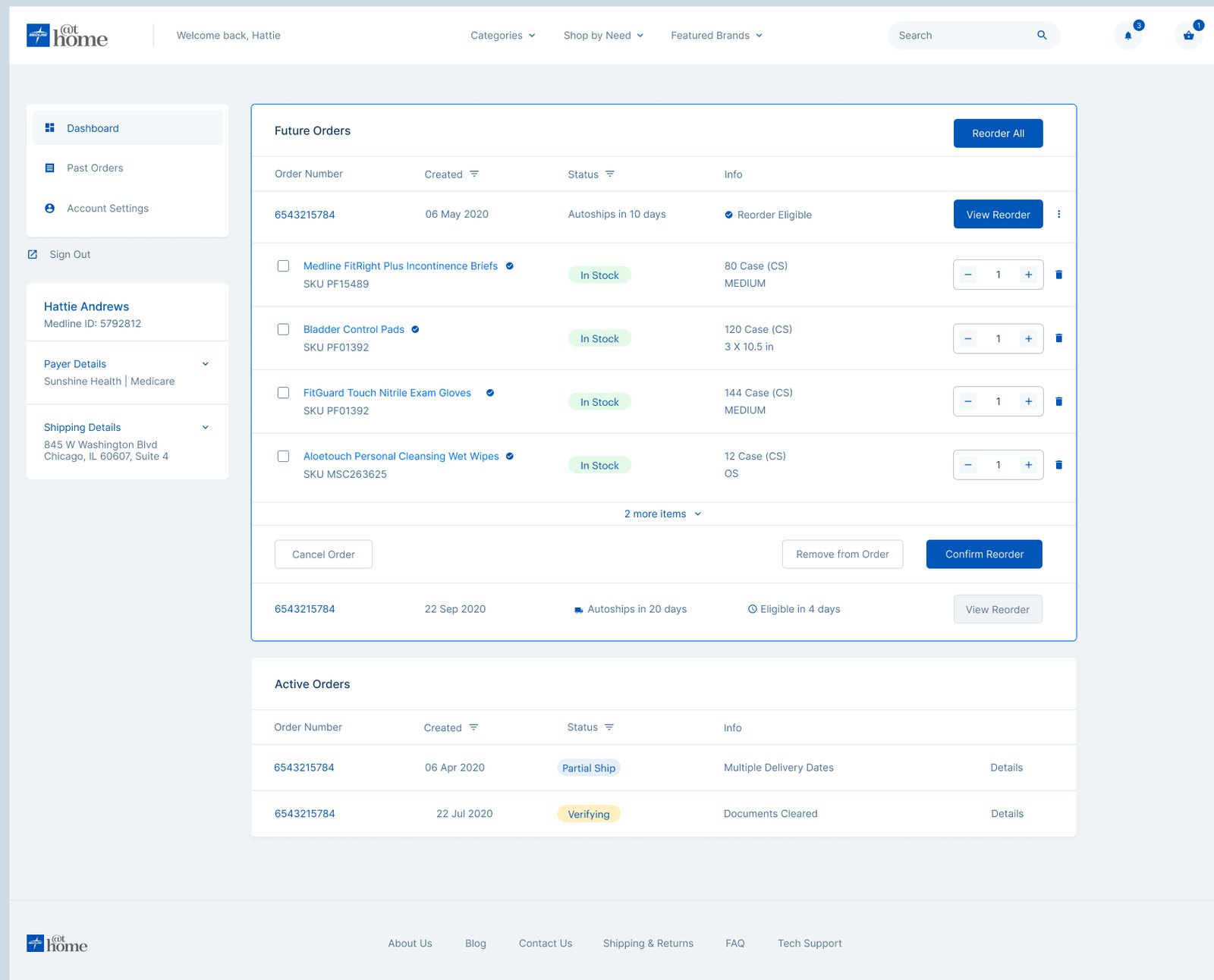Click verified badge next to Aloetouch Wet Wipes
The height and width of the screenshot is (980, 1214).
(x=510, y=456)
